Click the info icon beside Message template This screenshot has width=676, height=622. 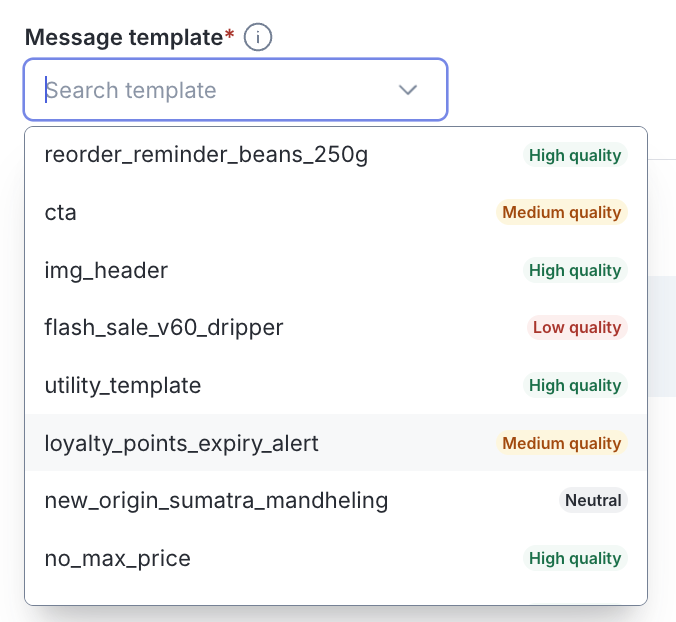257,38
